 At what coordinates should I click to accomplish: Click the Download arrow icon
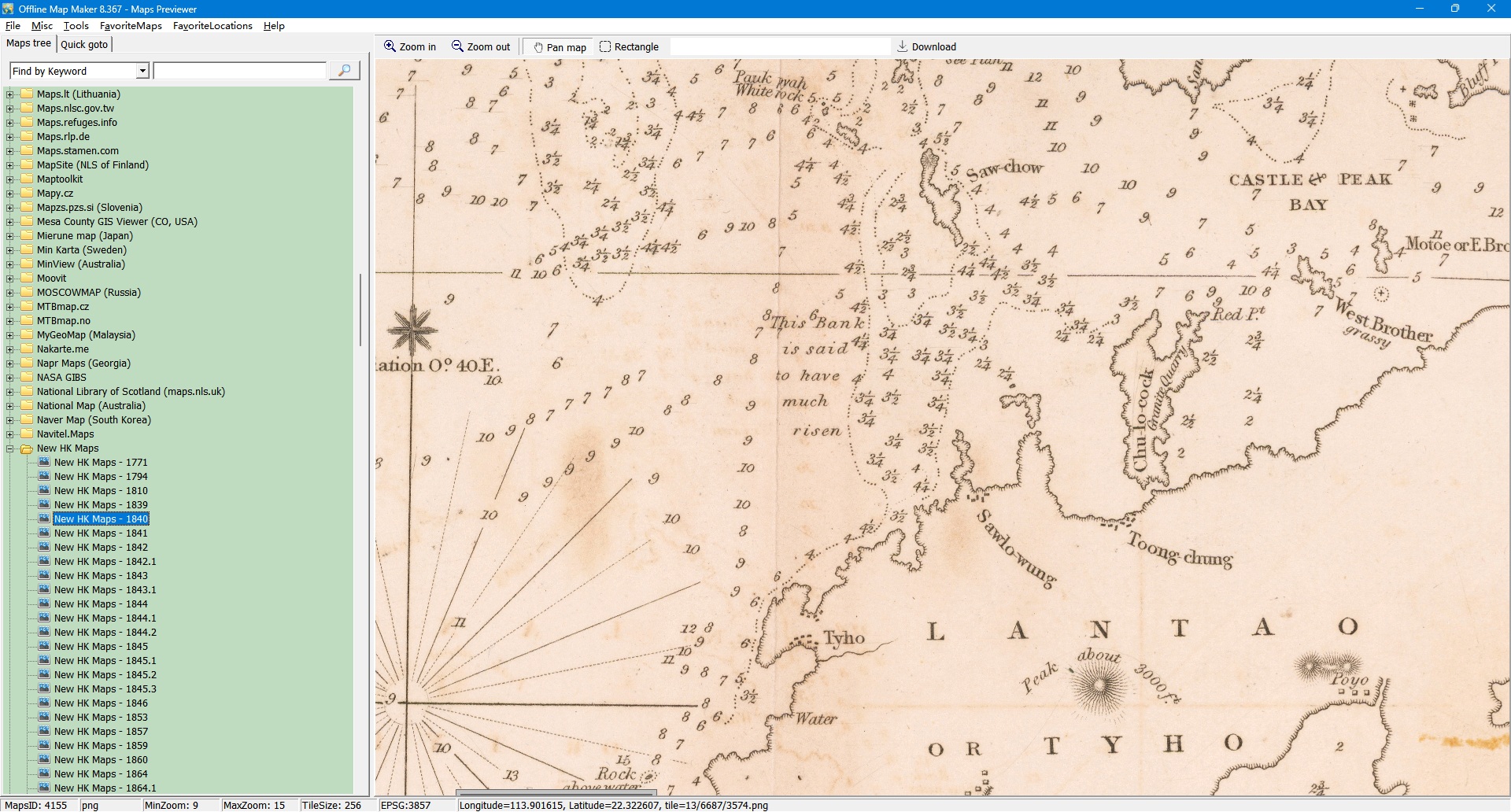click(x=903, y=47)
